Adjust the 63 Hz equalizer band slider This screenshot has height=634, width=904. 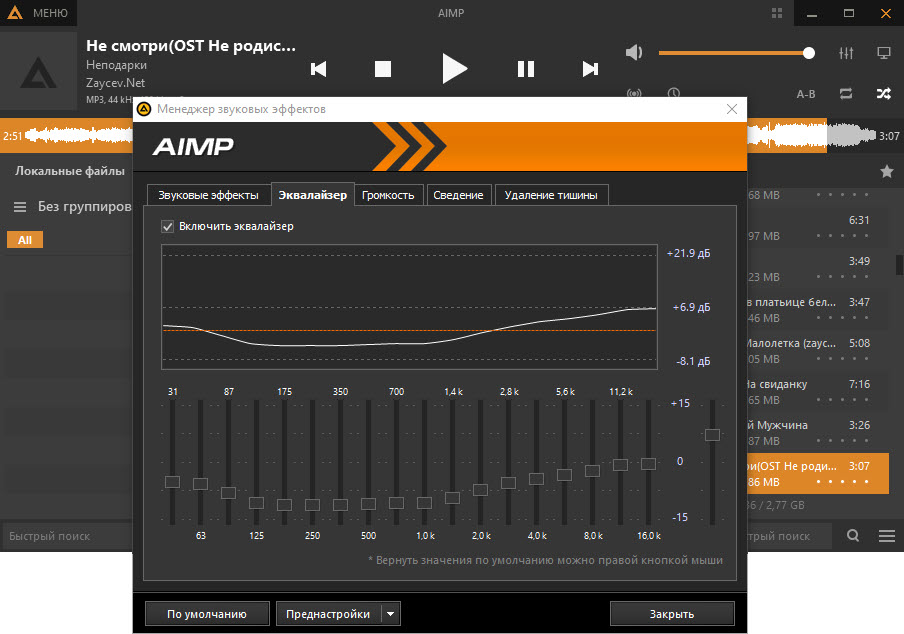coord(200,484)
